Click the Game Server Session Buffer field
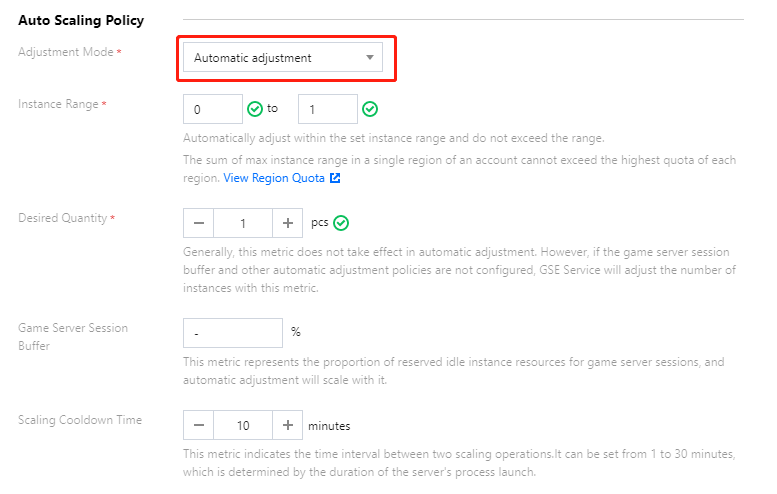The width and height of the screenshot is (777, 494). point(233,333)
